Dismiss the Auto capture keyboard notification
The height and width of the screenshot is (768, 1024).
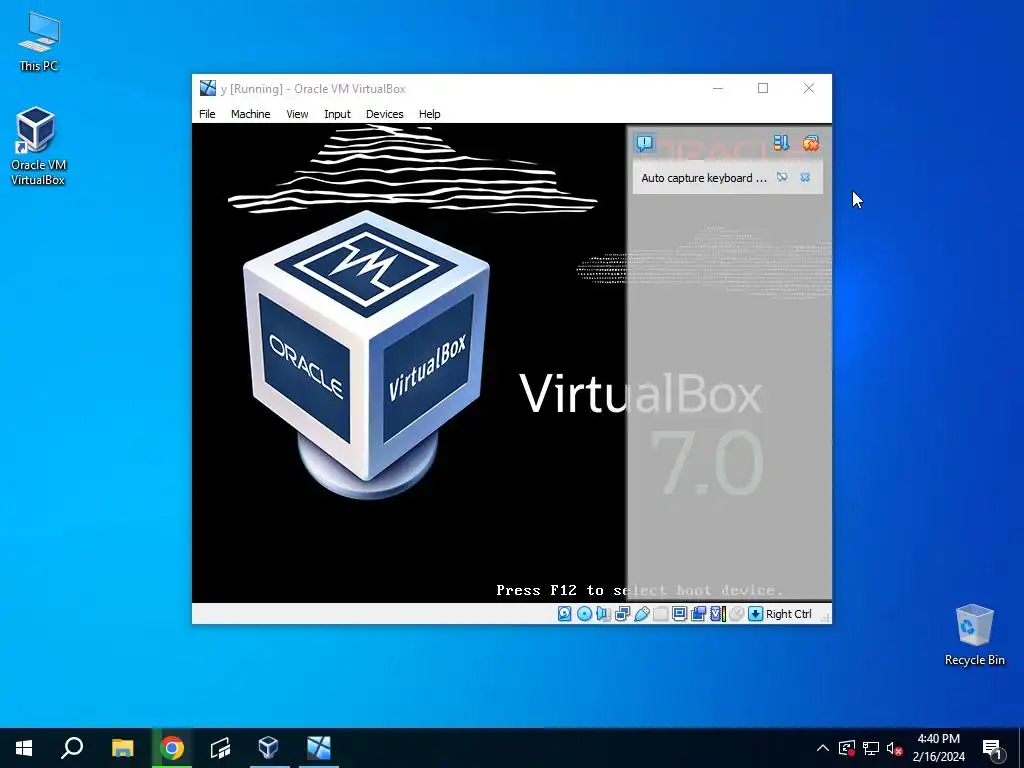(805, 177)
